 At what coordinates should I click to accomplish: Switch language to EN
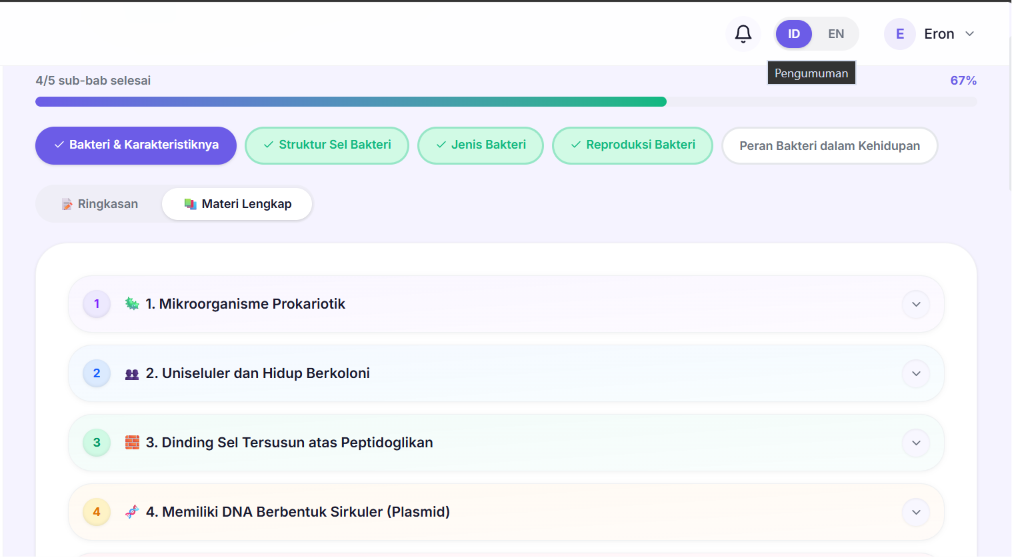point(836,34)
